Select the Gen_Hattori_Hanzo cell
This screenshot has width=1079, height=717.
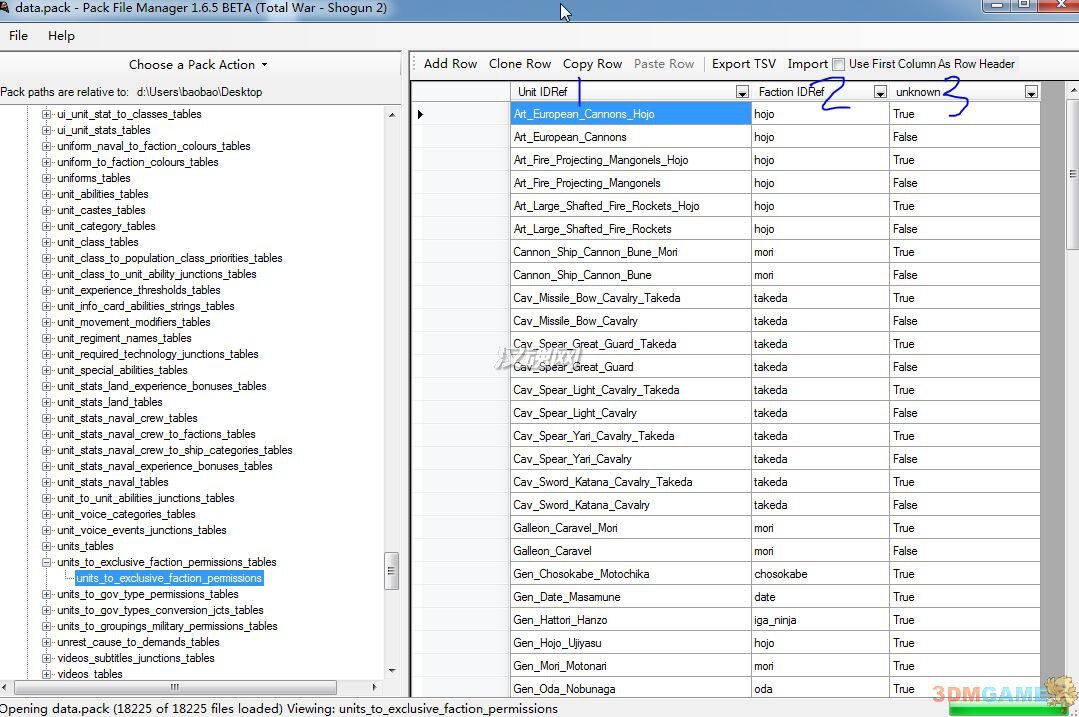click(630, 620)
